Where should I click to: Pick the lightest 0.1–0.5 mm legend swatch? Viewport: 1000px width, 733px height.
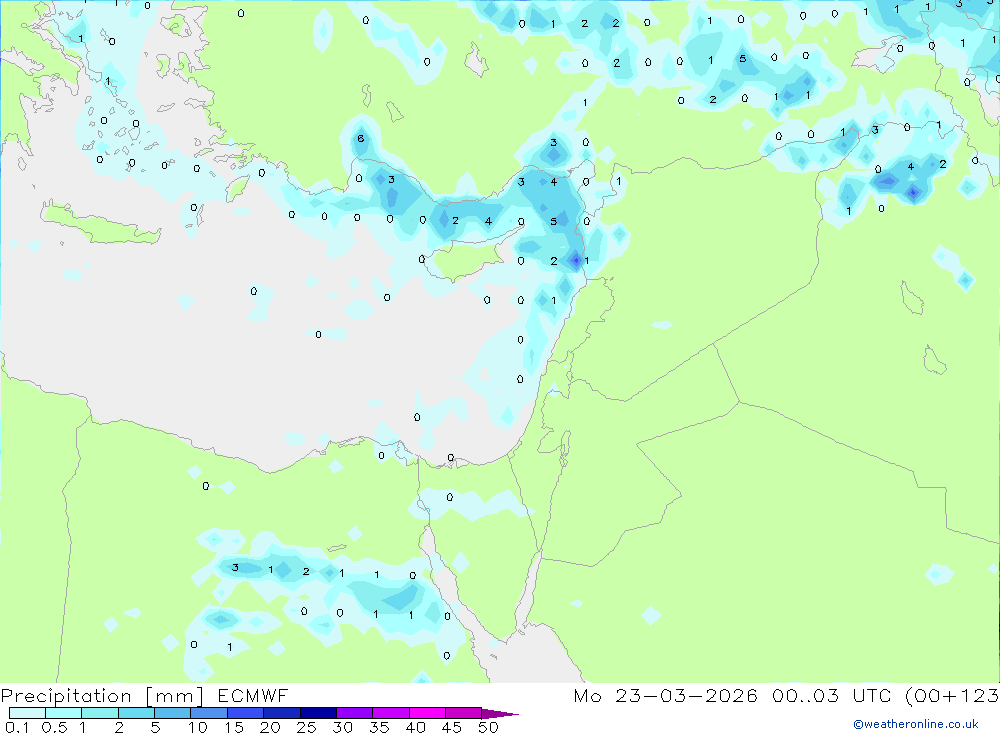pyautogui.click(x=27, y=713)
